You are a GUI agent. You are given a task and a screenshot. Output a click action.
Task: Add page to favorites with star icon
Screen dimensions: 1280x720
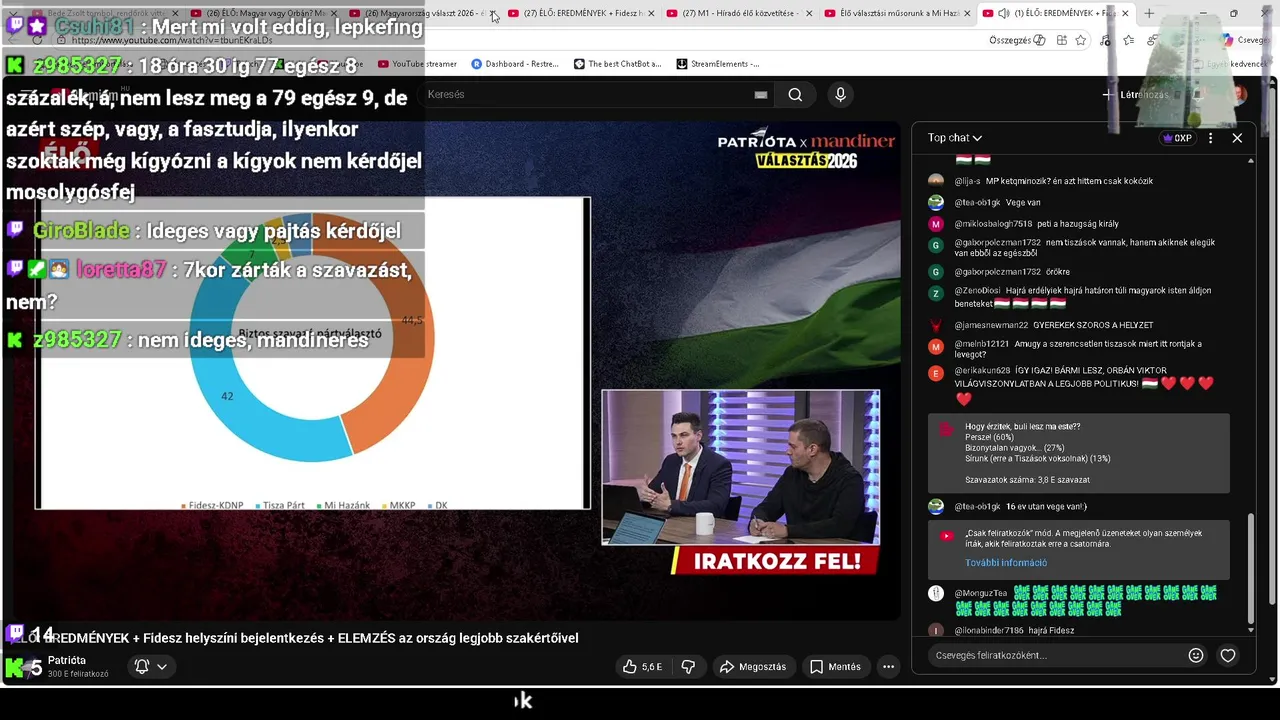pos(1081,40)
